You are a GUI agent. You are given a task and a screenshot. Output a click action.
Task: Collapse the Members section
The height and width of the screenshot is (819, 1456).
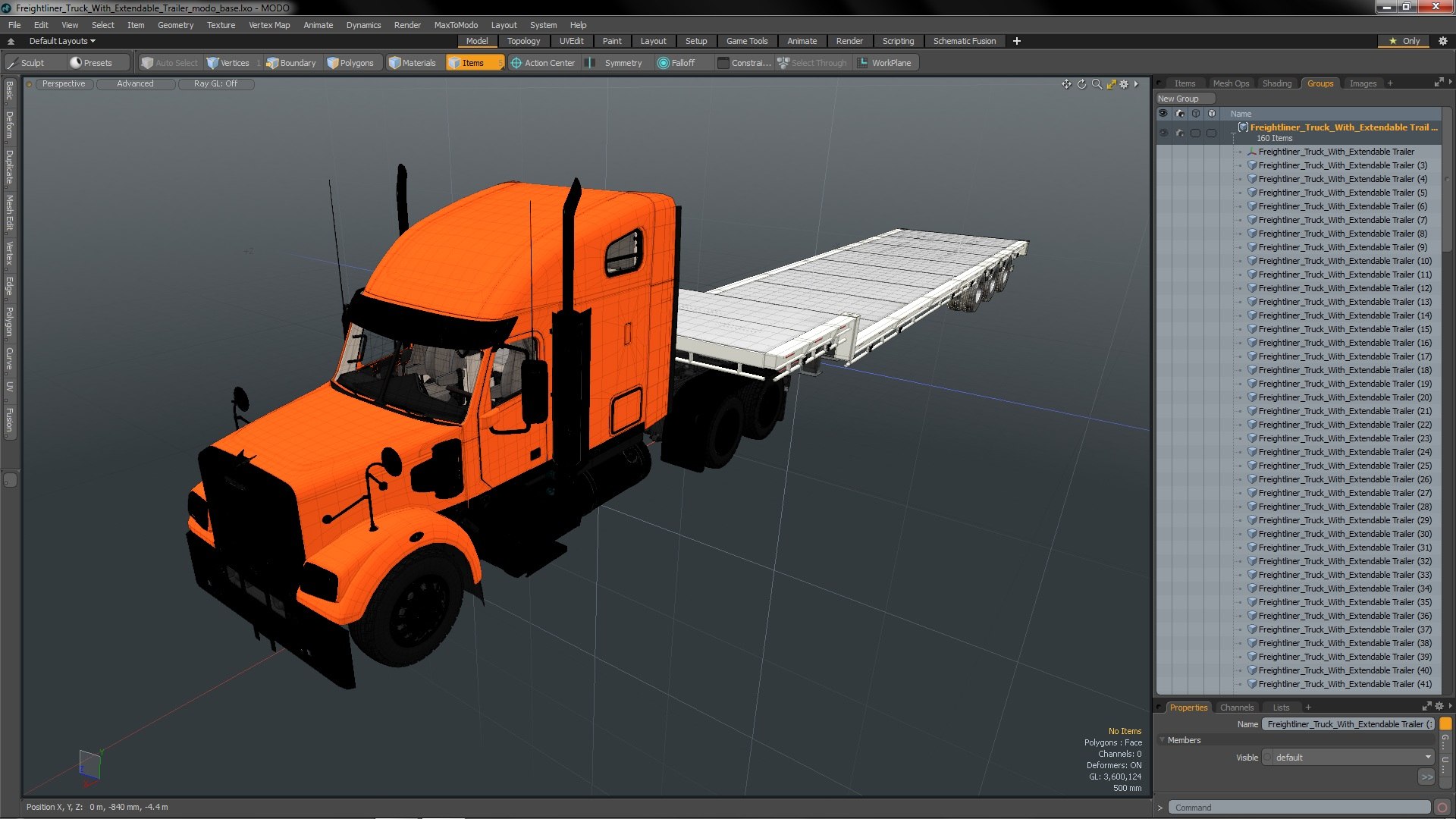(x=1163, y=740)
